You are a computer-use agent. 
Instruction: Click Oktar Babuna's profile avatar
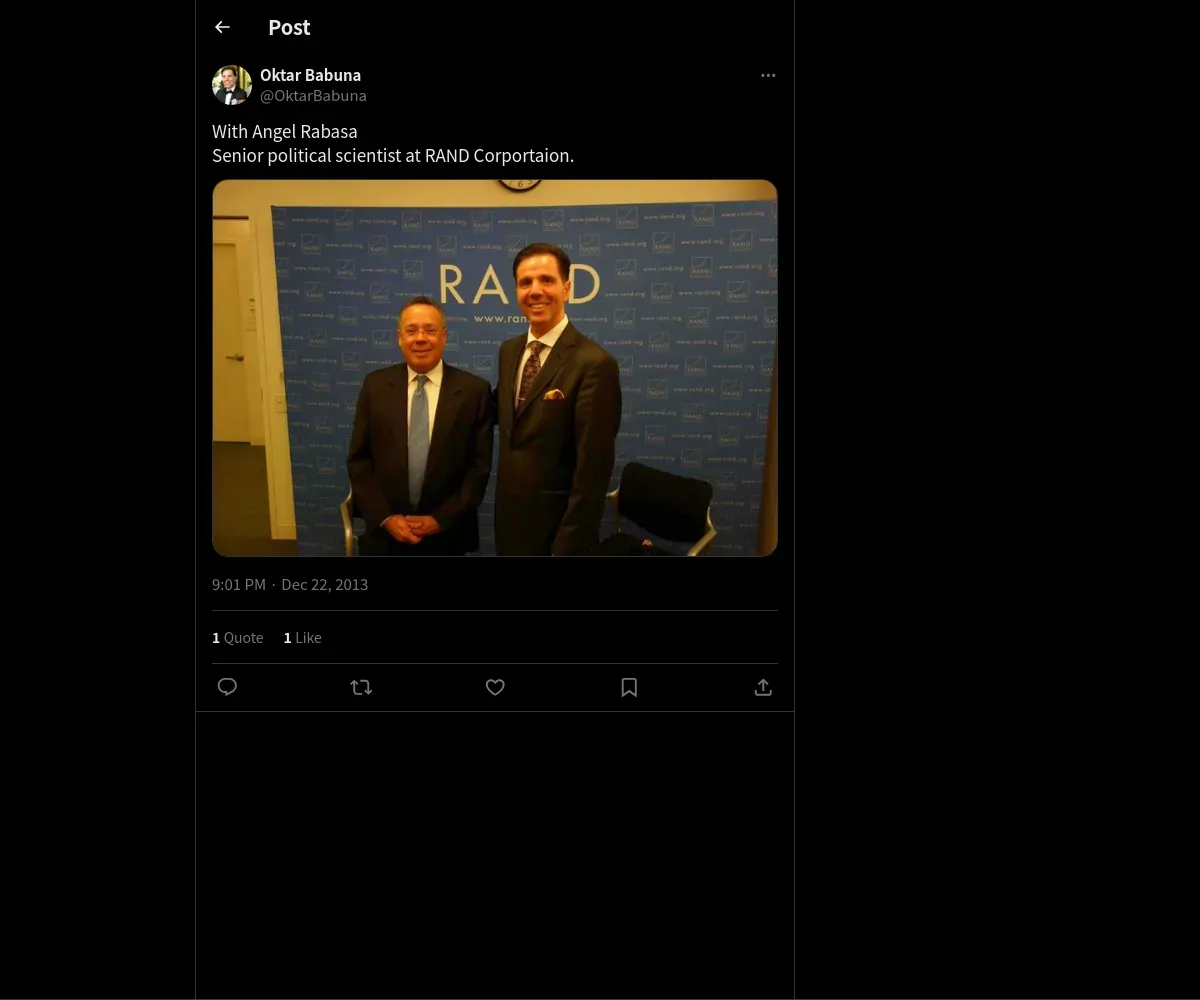231,85
